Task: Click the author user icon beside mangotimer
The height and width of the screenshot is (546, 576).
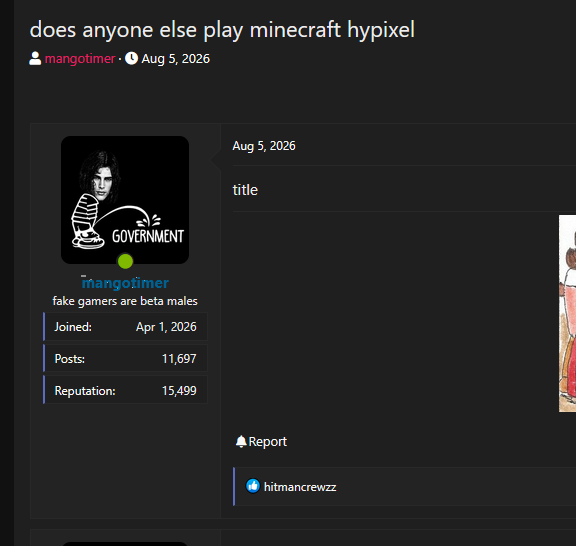Action: pos(35,58)
